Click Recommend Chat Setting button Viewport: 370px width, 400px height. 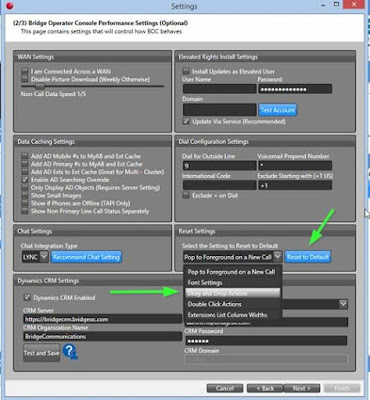(x=86, y=257)
